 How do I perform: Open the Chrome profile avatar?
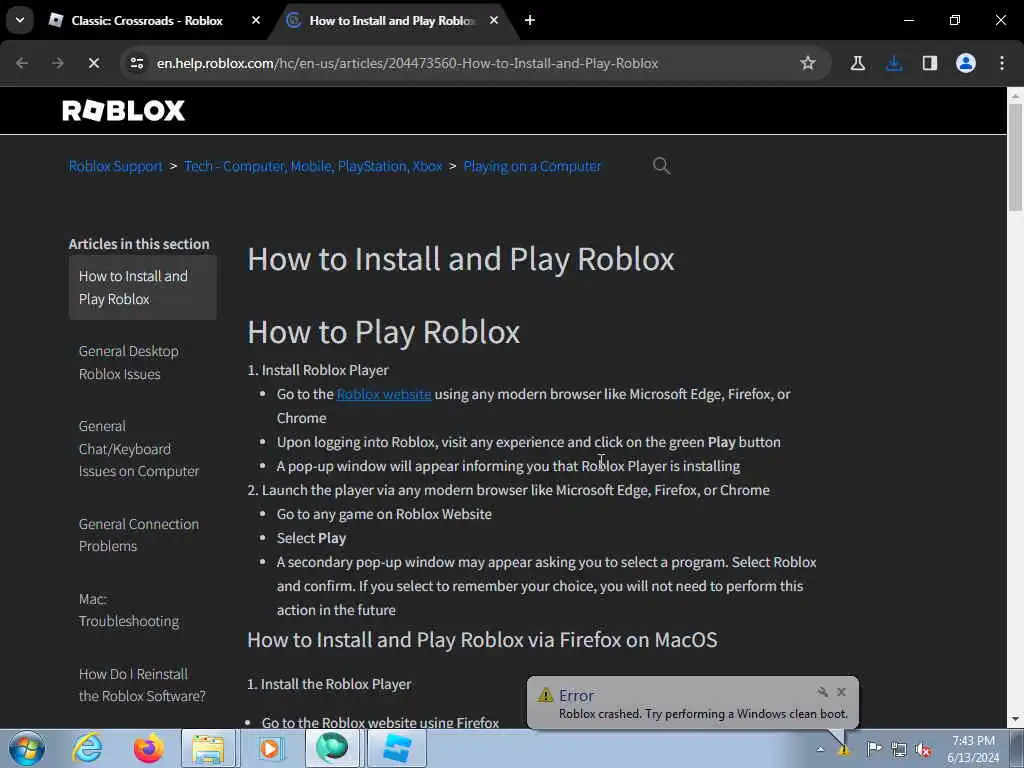965,63
